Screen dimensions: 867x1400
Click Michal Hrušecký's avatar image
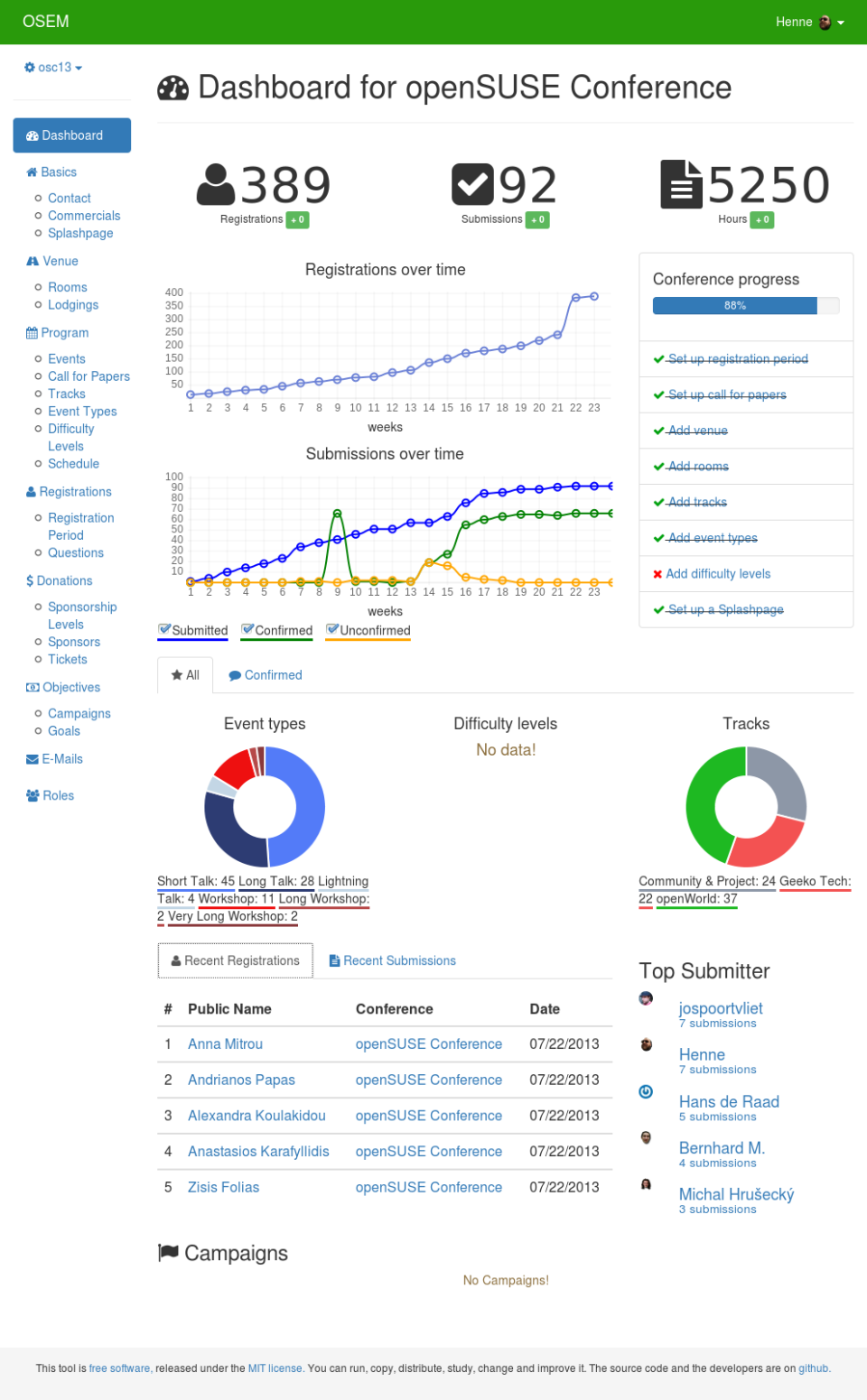(646, 1184)
